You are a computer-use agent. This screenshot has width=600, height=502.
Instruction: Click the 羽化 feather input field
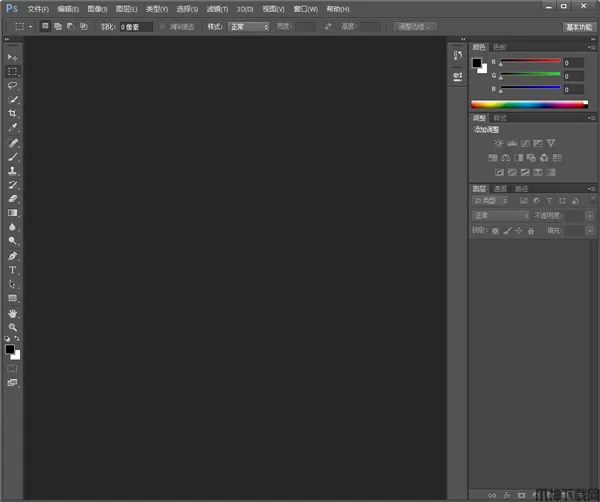[136, 26]
